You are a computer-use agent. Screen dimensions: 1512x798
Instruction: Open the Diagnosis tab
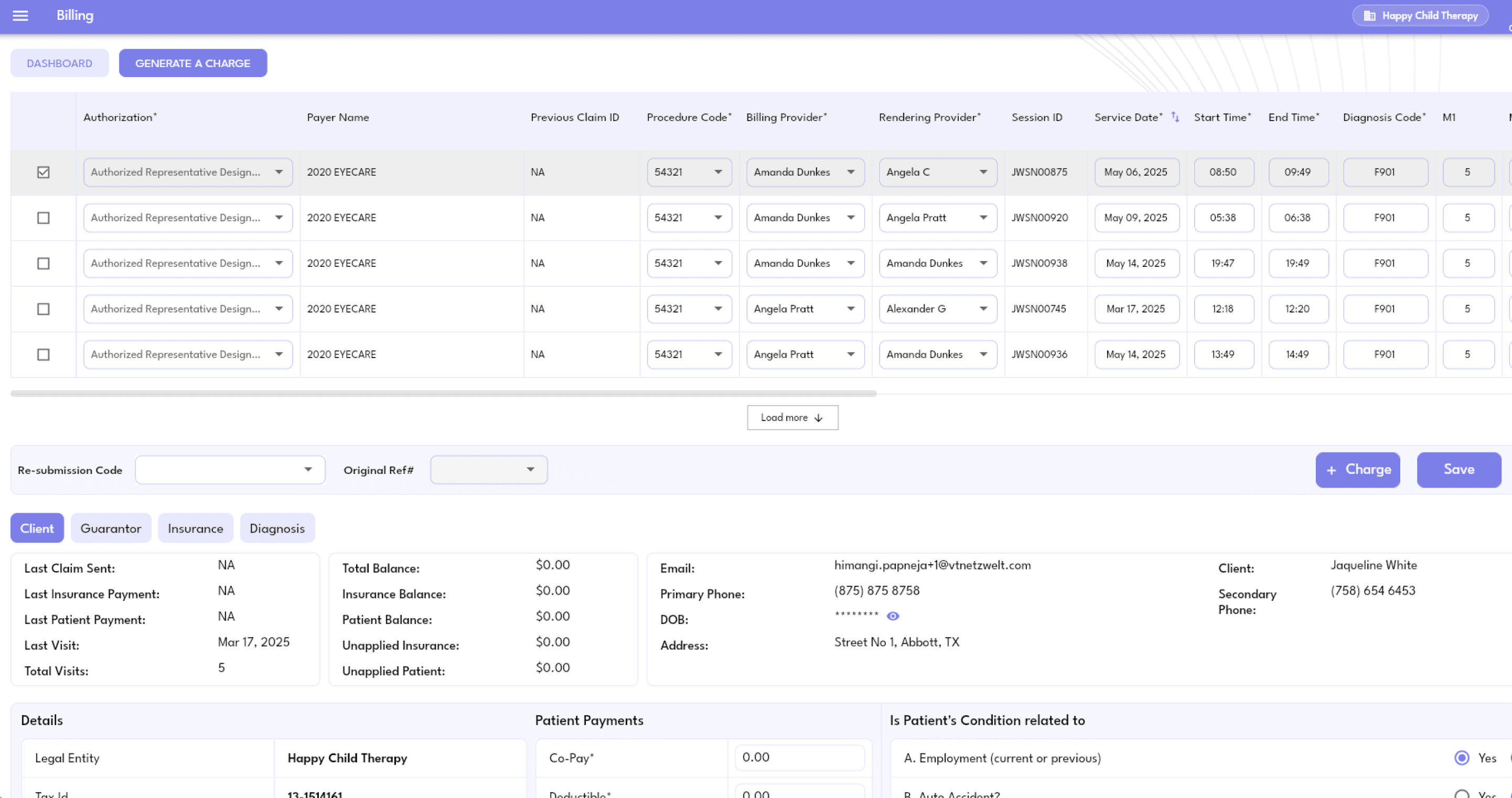(277, 529)
